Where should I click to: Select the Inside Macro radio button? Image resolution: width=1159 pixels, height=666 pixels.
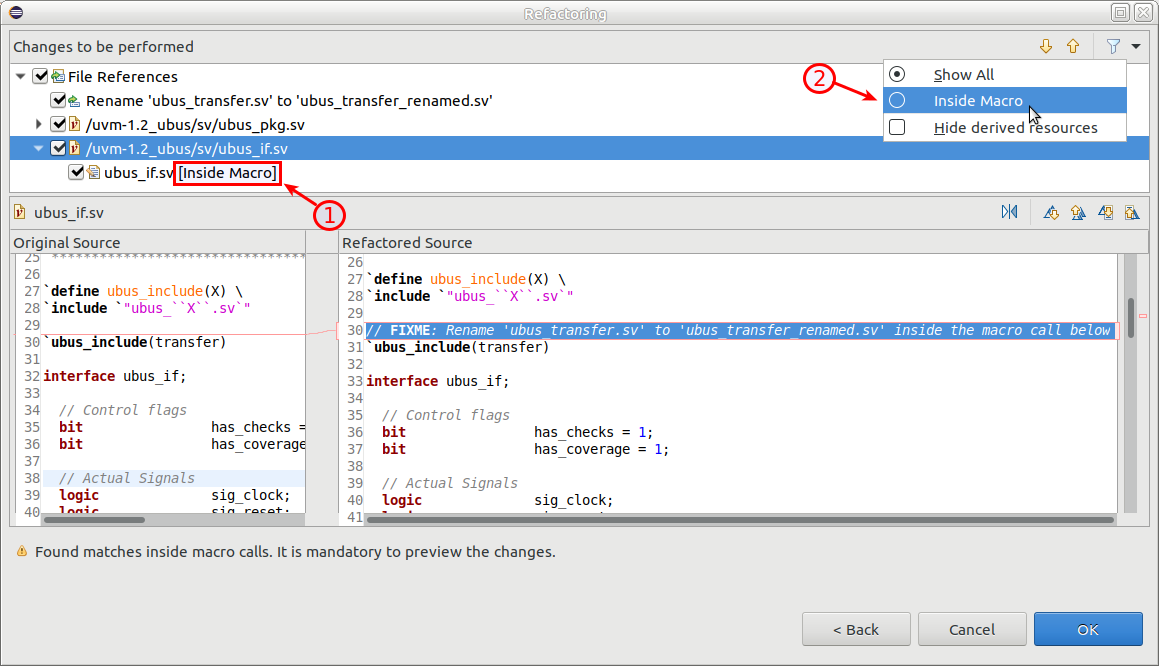(x=897, y=100)
